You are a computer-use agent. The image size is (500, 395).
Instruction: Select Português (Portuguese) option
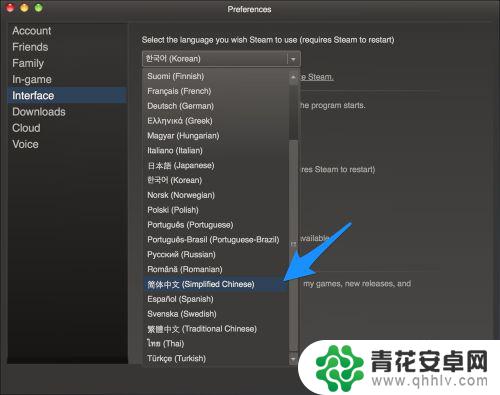coord(216,225)
